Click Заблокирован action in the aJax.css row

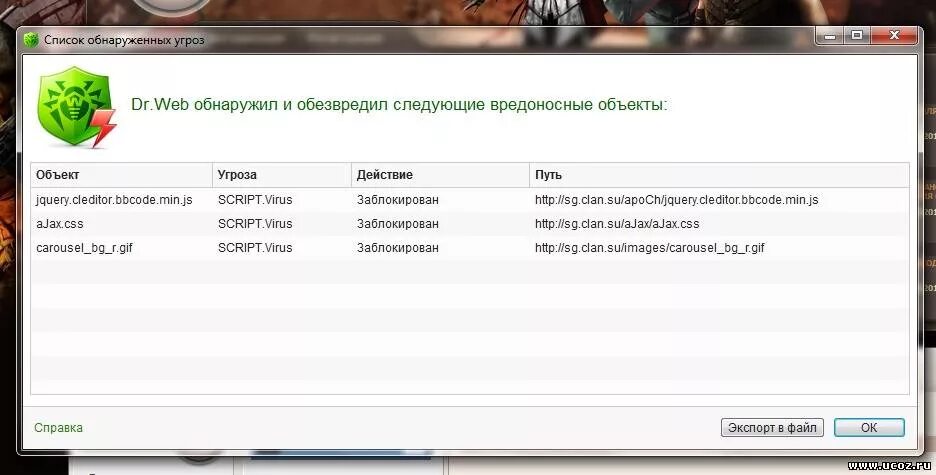[398, 224]
